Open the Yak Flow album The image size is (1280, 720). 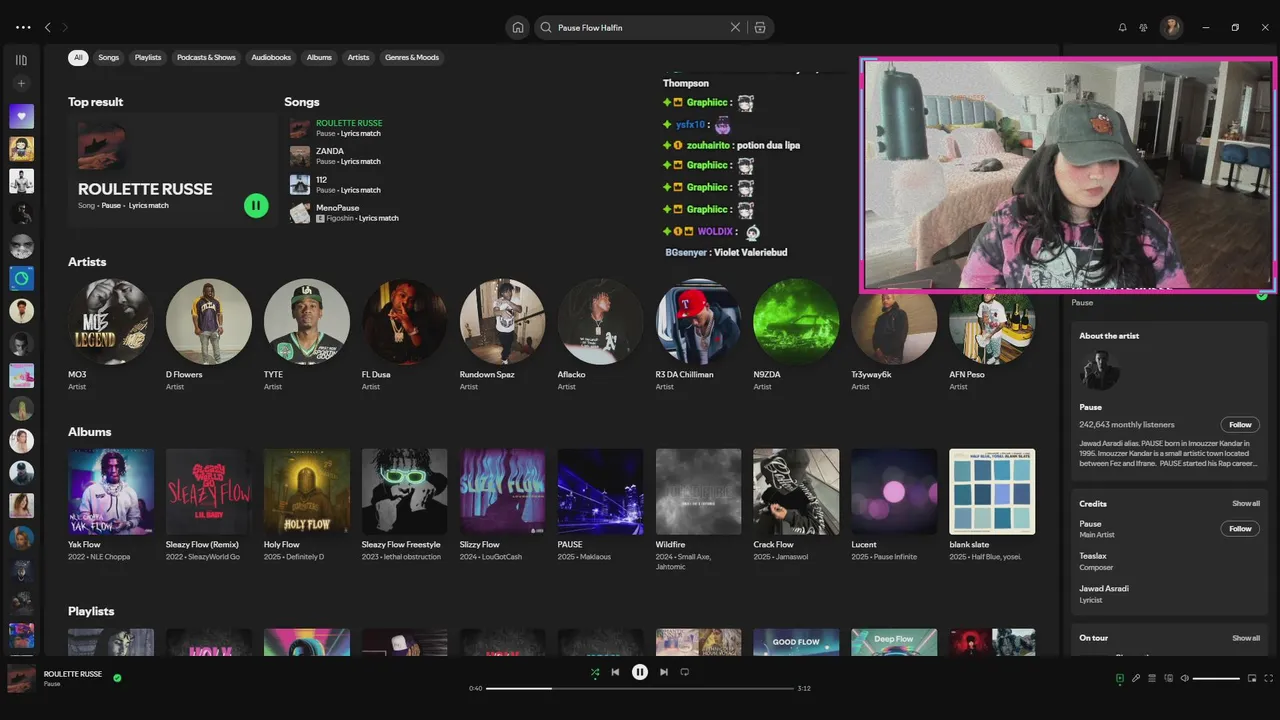click(x=111, y=506)
